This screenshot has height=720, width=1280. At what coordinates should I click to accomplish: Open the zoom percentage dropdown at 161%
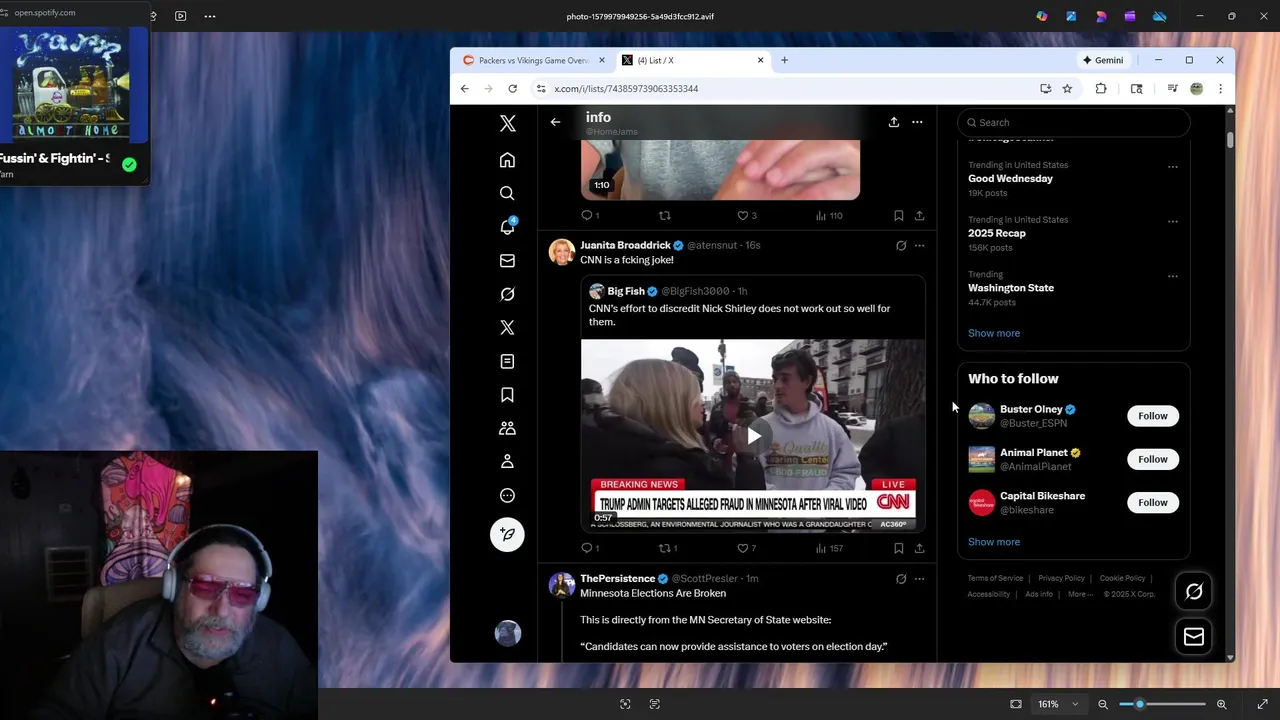(x=1058, y=704)
